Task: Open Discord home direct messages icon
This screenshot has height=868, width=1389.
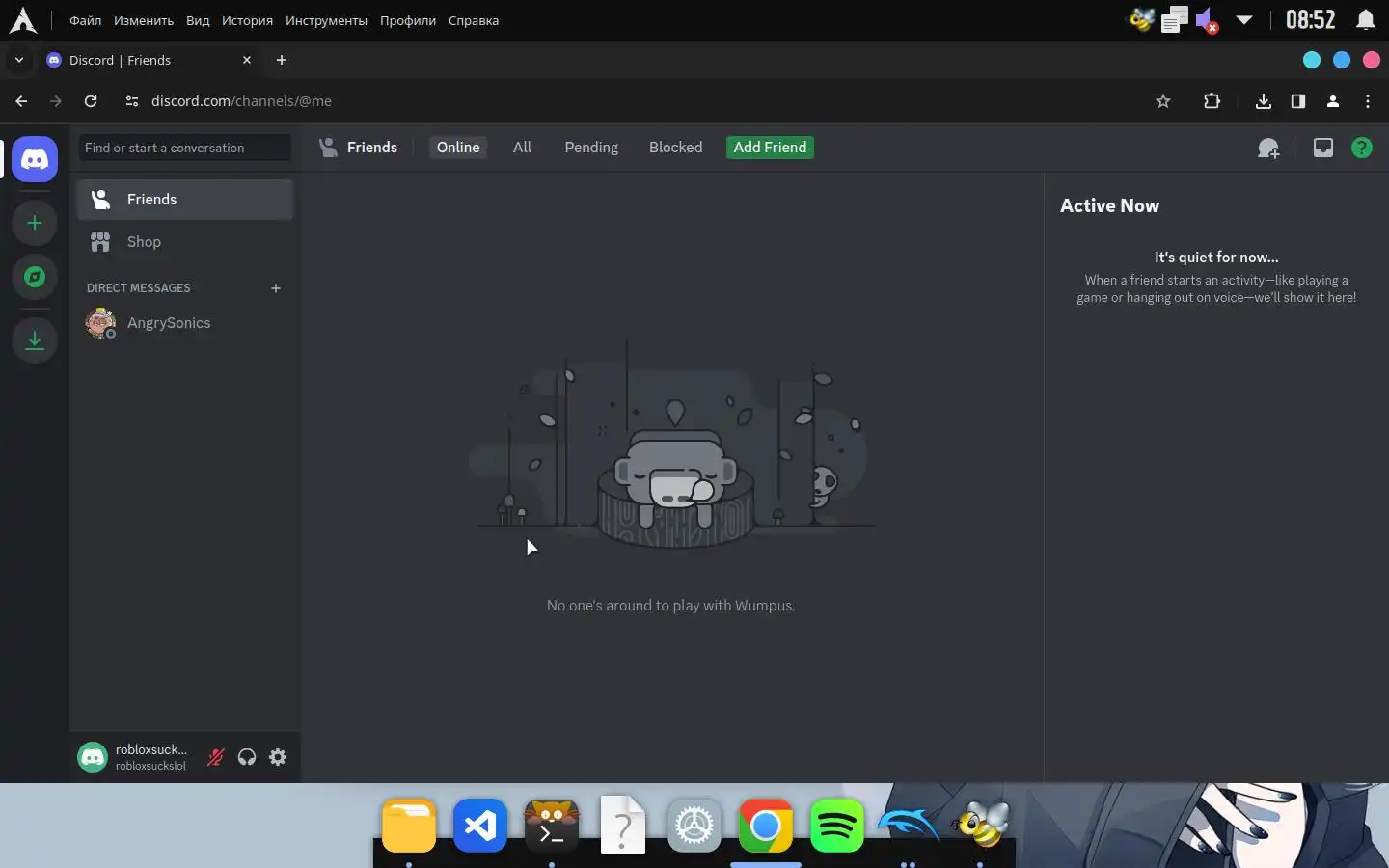Action: [x=35, y=159]
